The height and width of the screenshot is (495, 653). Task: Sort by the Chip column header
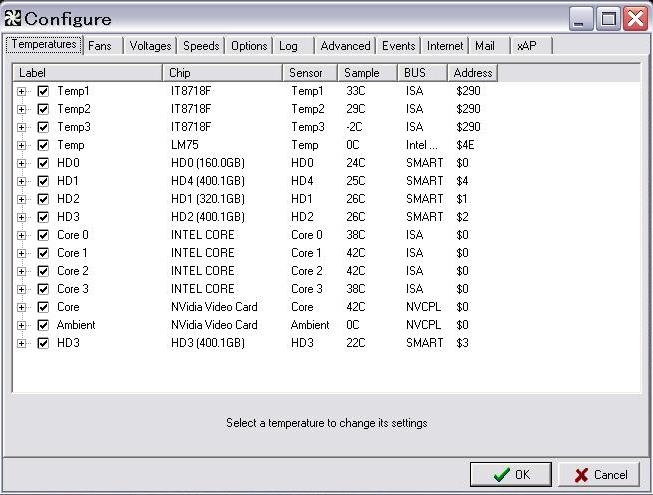[222, 73]
